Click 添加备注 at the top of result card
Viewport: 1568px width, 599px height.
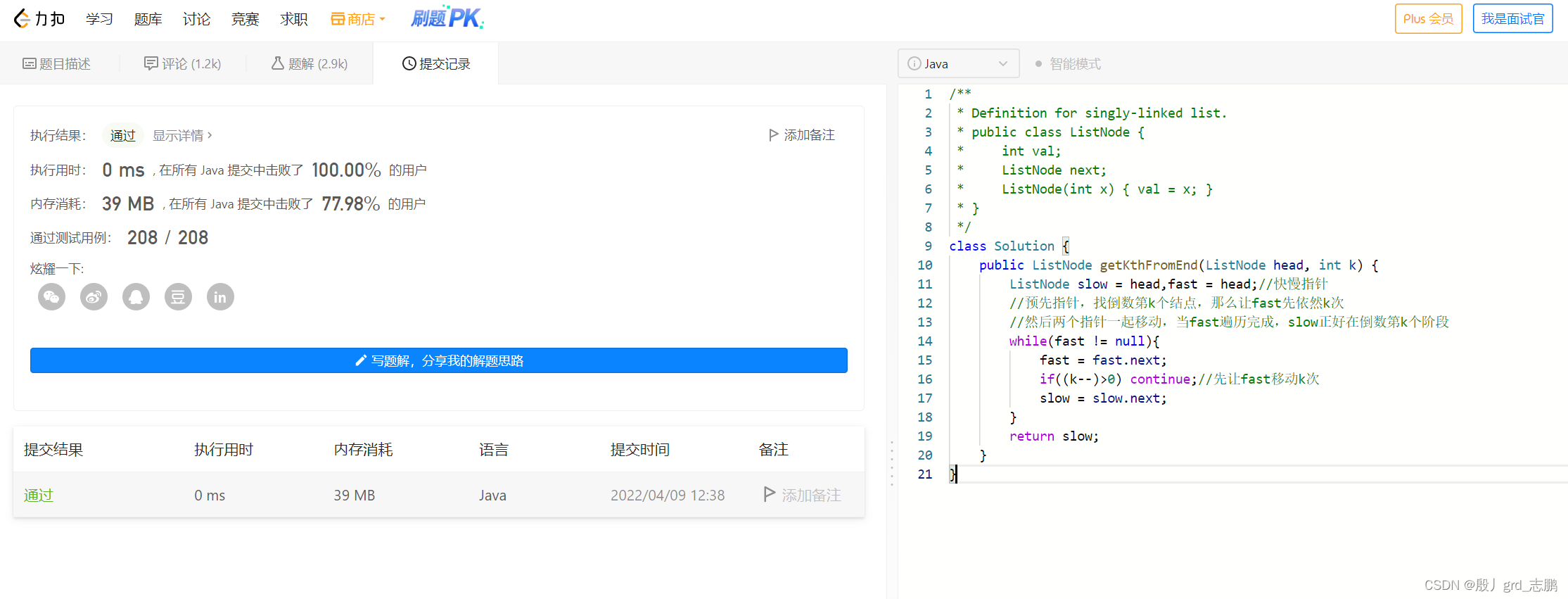click(x=802, y=134)
